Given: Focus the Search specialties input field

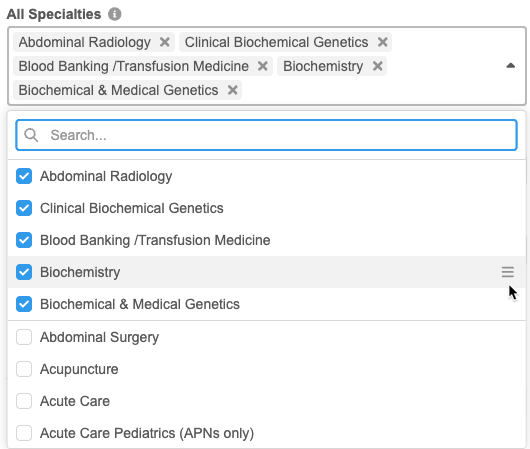Looking at the screenshot, I should (x=266, y=135).
